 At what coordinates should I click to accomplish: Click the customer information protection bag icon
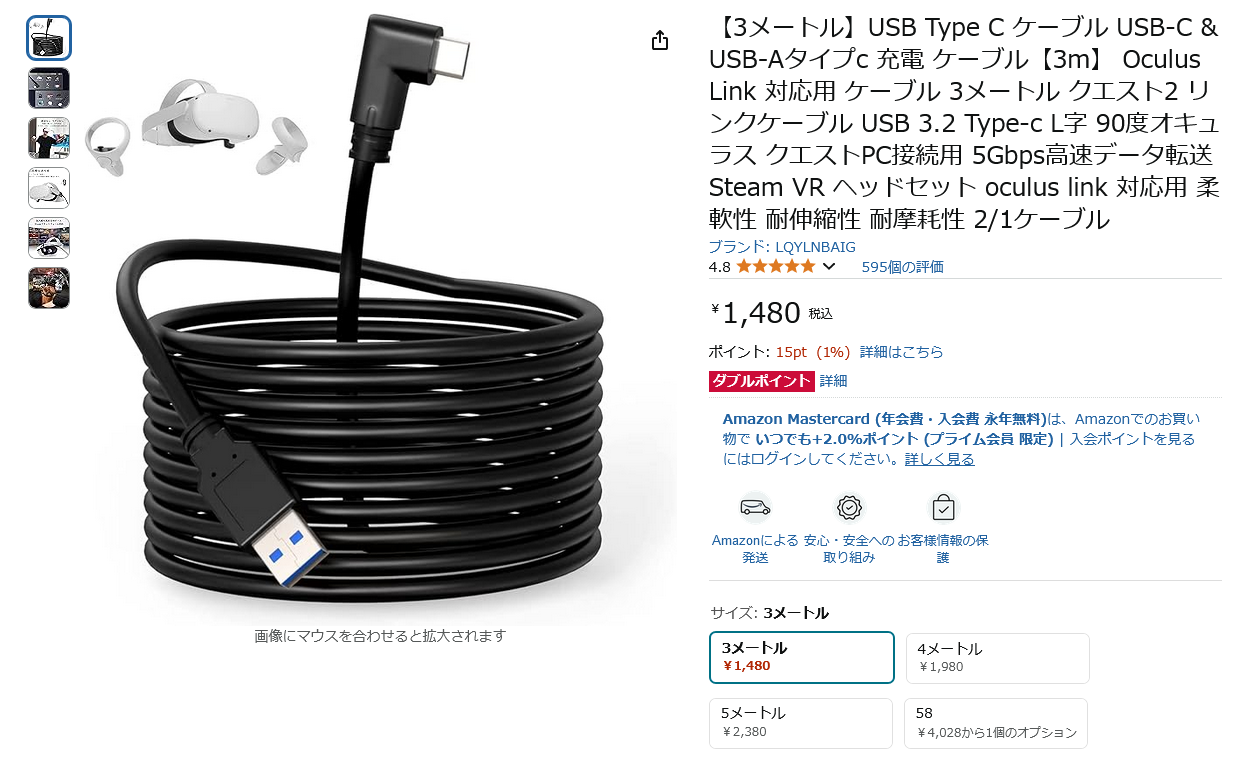coord(943,507)
